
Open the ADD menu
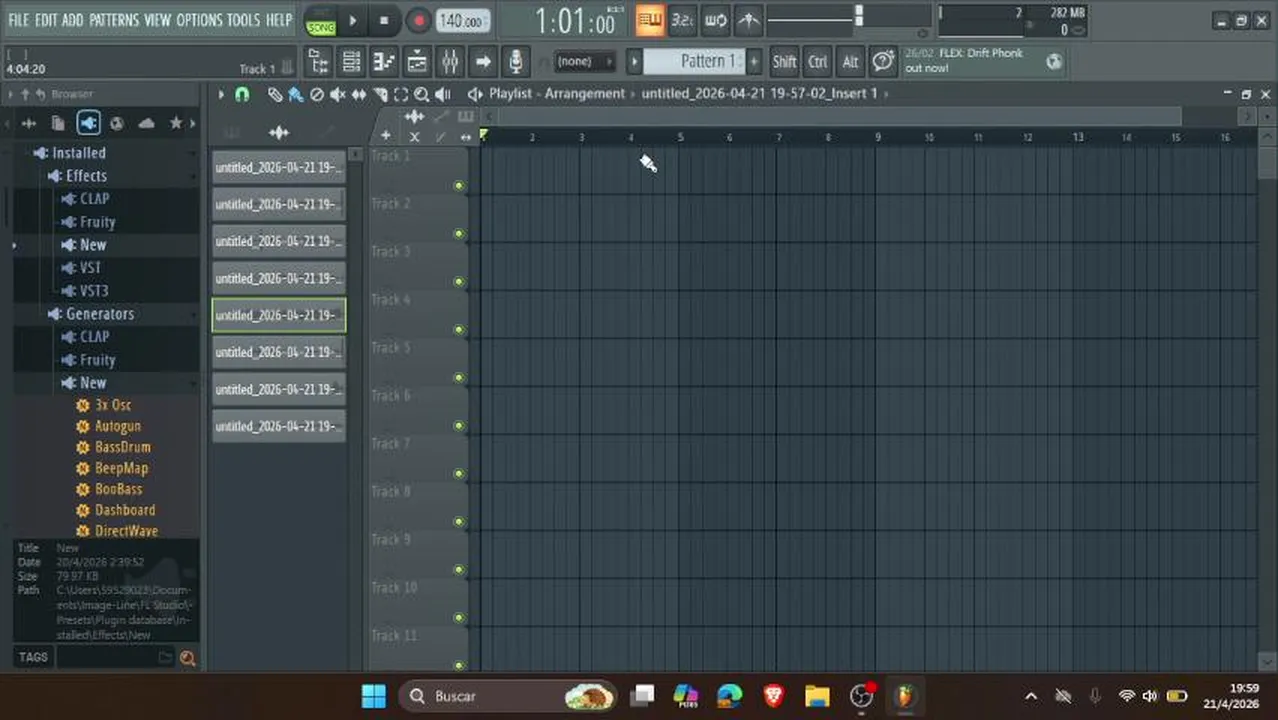click(x=72, y=20)
